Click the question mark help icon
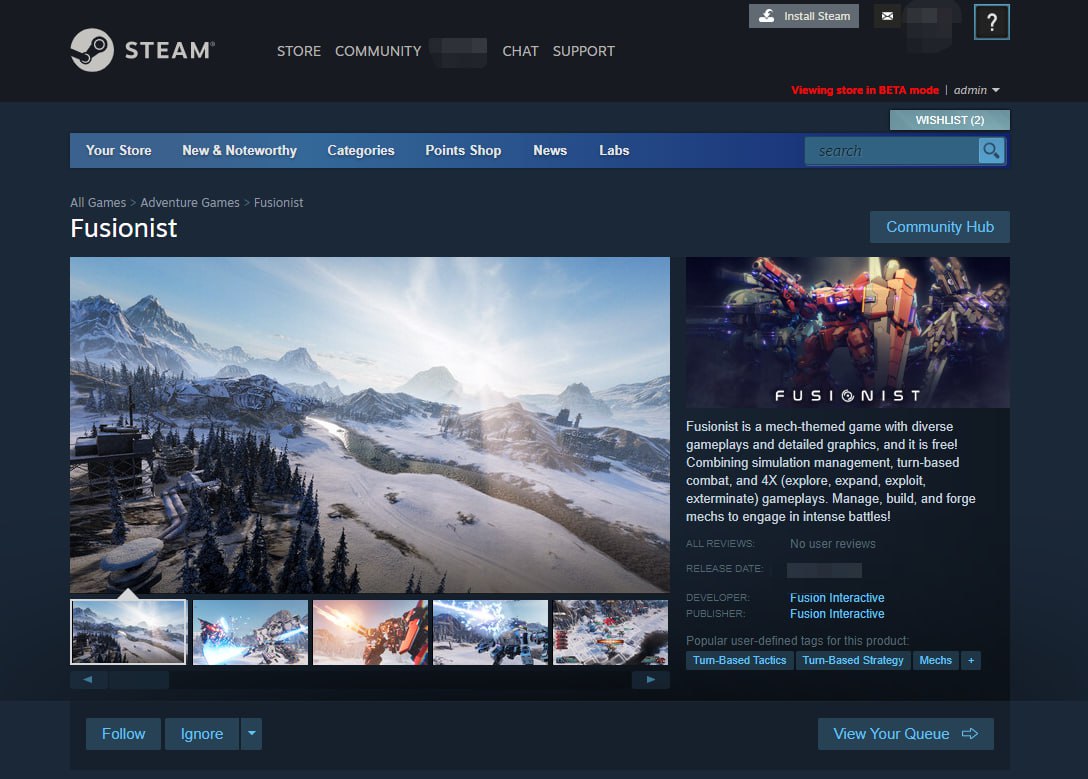The height and width of the screenshot is (779, 1088). [992, 22]
